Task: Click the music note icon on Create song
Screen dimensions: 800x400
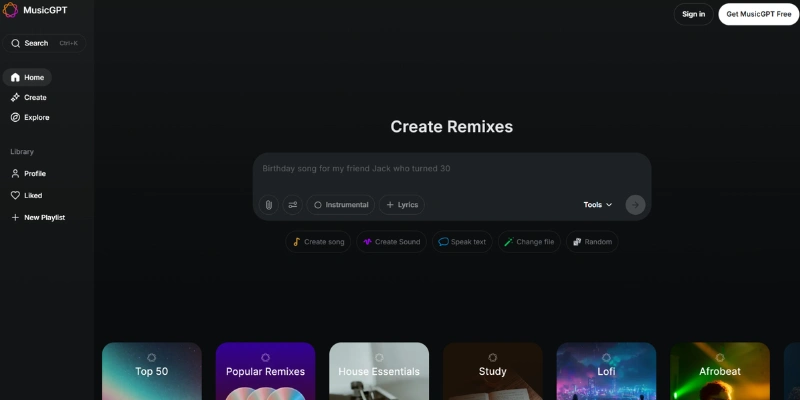Action: 296,242
